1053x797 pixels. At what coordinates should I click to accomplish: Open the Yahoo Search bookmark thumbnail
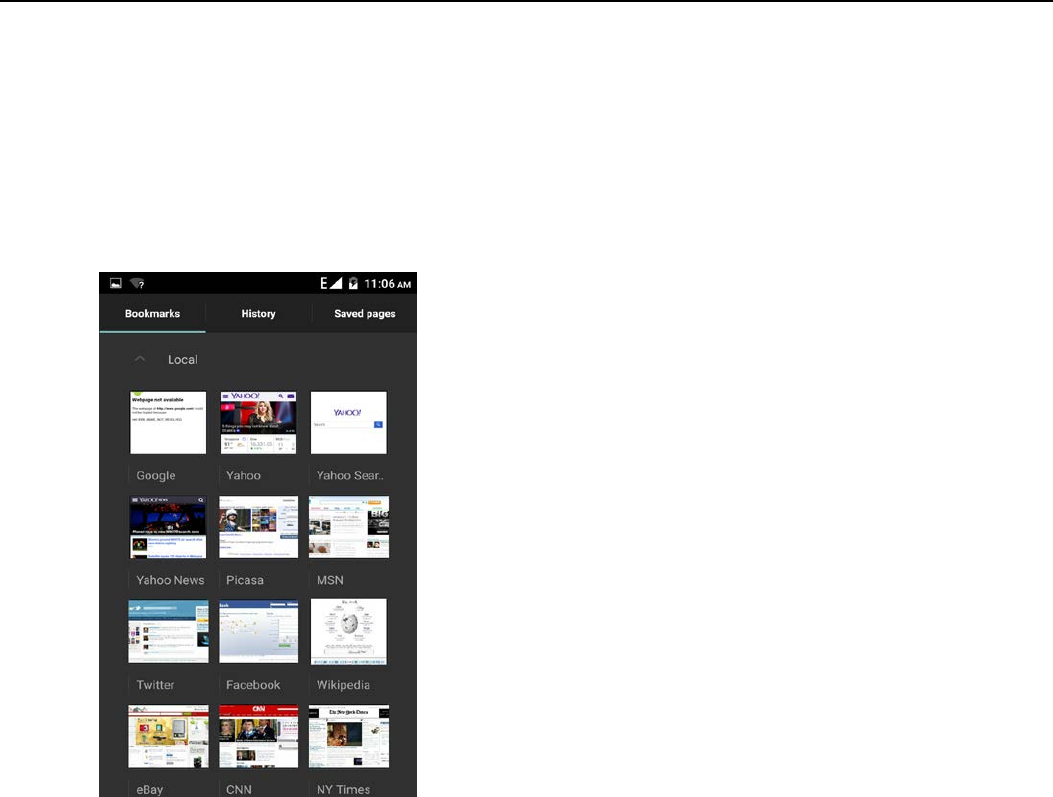point(349,422)
